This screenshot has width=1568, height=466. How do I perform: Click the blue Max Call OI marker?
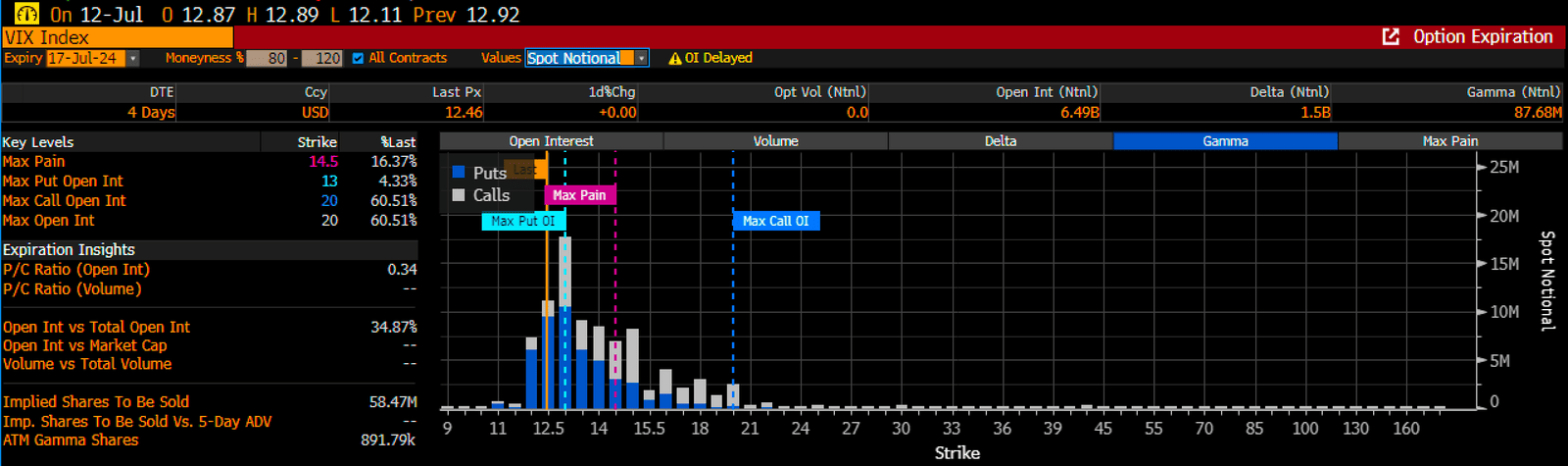tap(775, 222)
